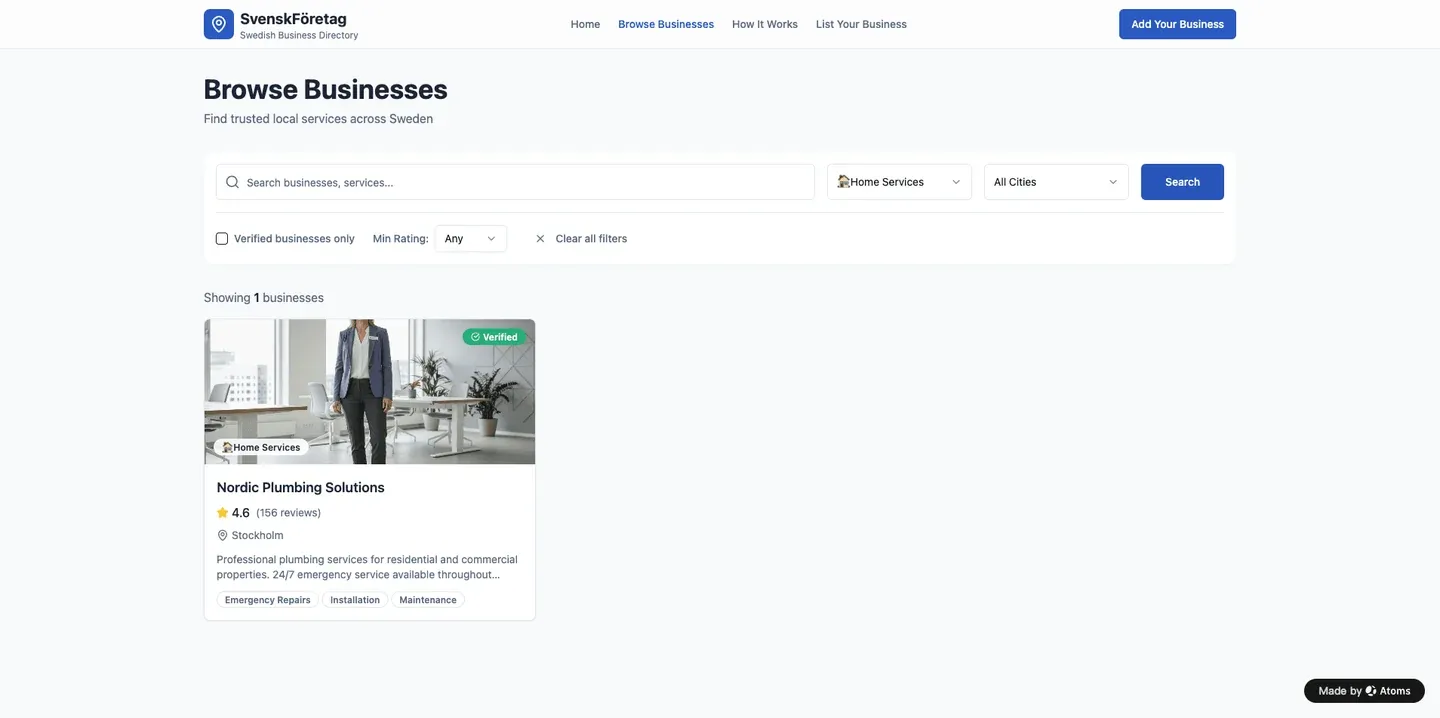This screenshot has width=1440, height=718.
Task: Click the "Professional plumbing services" description
Action: click(x=367, y=567)
